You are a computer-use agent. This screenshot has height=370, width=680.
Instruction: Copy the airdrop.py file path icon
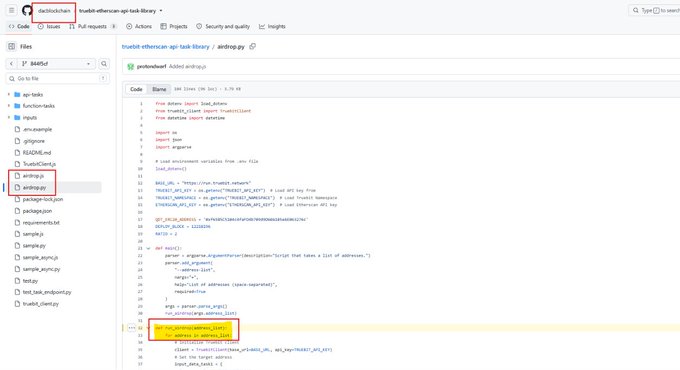[252, 46]
